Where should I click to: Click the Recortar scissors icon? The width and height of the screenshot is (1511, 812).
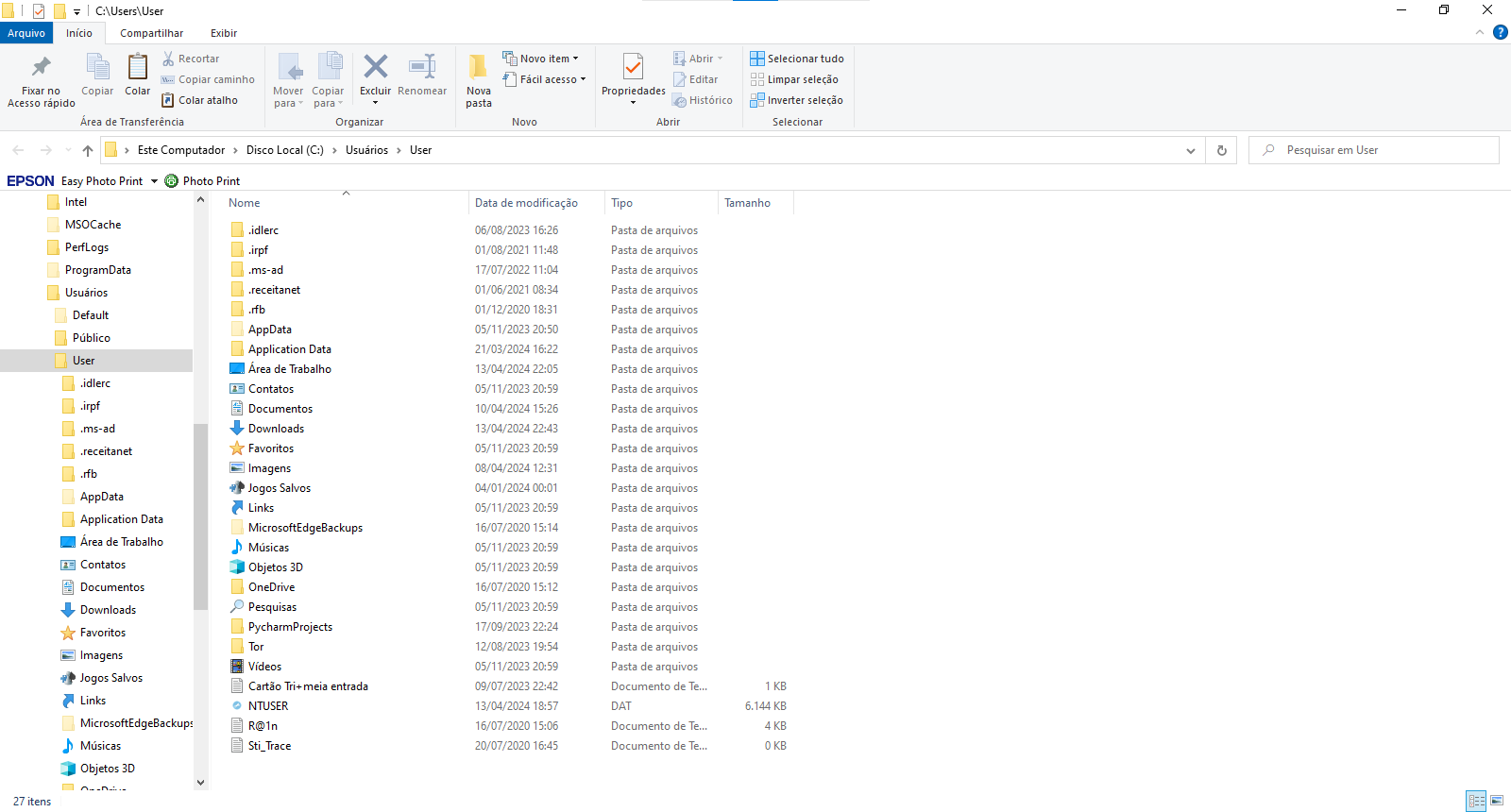(169, 59)
